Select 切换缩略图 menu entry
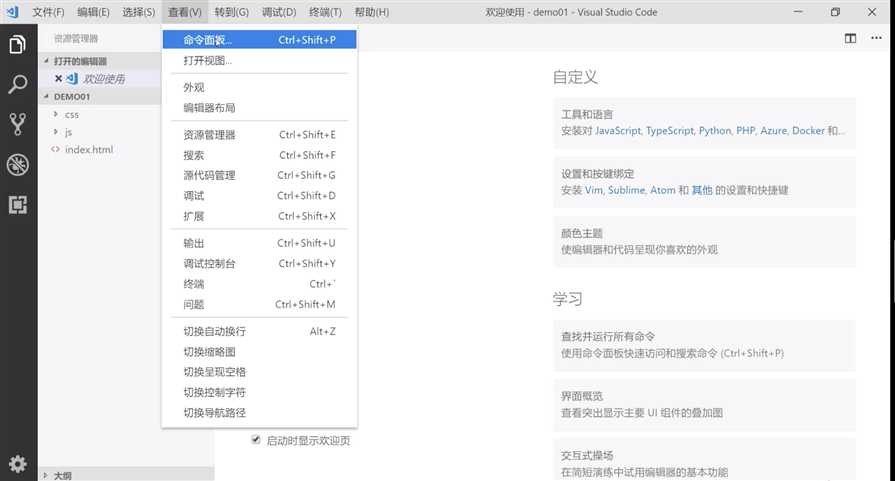 click(x=260, y=351)
